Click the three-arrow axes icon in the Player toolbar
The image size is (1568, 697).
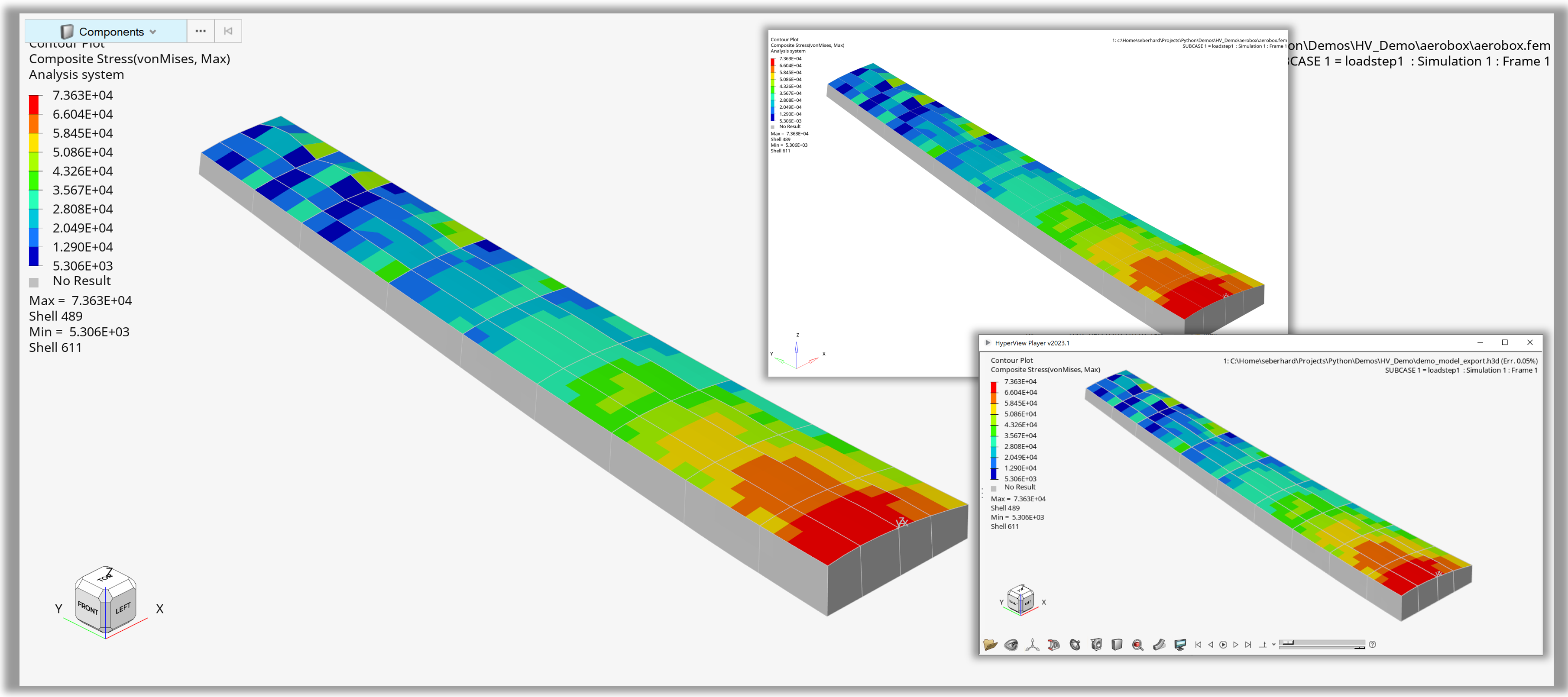[x=1032, y=645]
